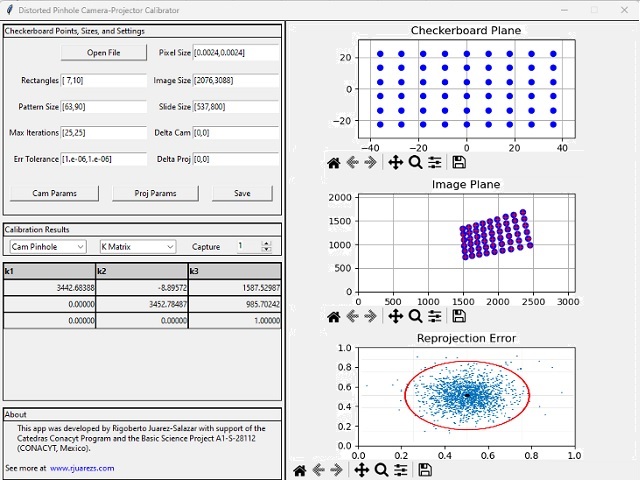
Task: Select Pan tool under Checkerboard Plane plot
Action: [x=395, y=162]
